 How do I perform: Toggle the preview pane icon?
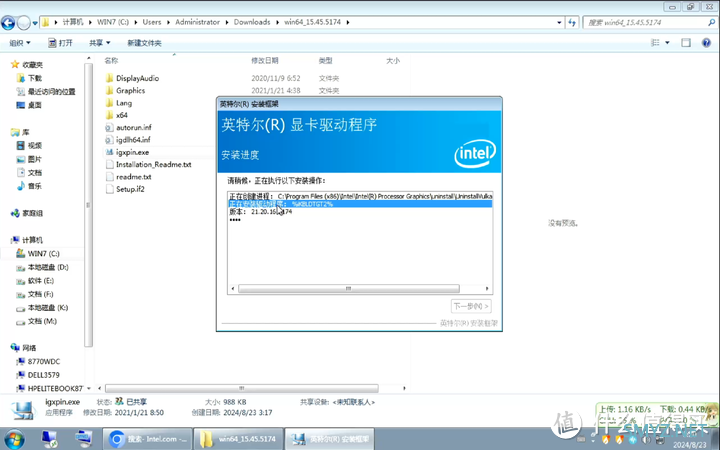[x=686, y=43]
